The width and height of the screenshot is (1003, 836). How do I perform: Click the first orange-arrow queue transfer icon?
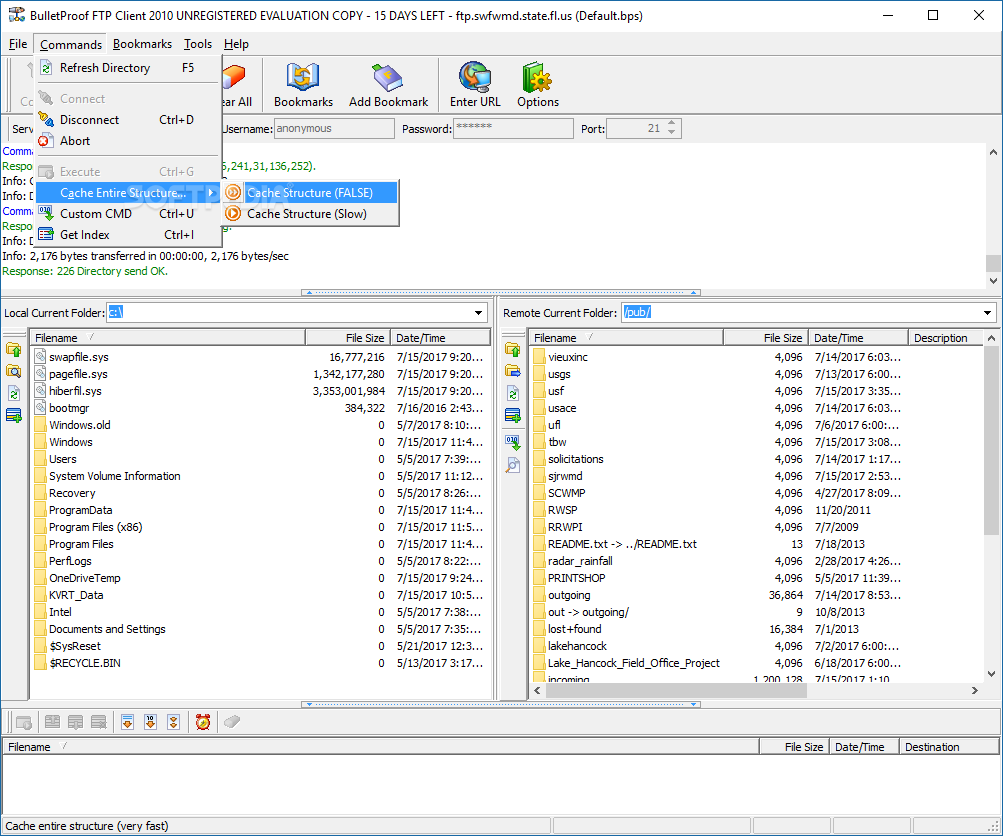tap(127, 722)
